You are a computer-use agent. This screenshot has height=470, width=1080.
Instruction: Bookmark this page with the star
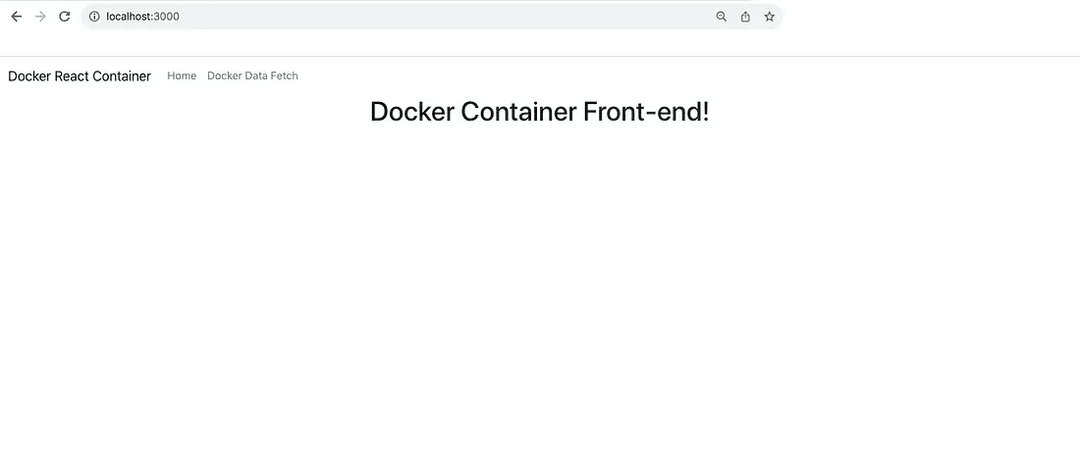pos(769,16)
